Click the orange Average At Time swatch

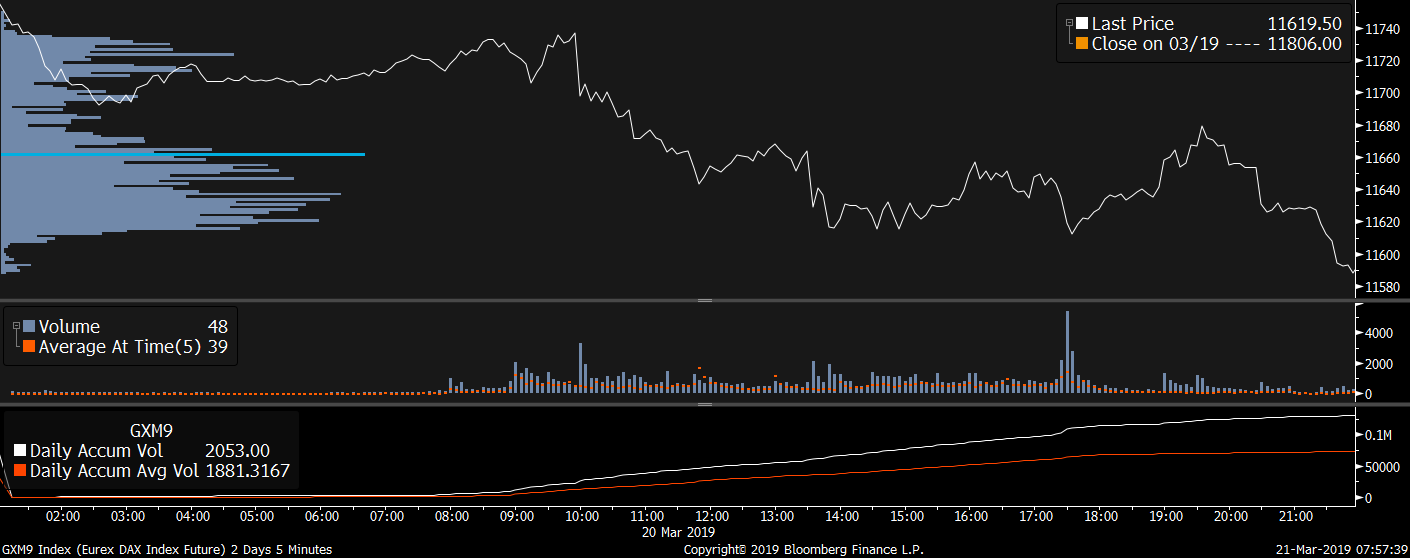click(x=29, y=347)
